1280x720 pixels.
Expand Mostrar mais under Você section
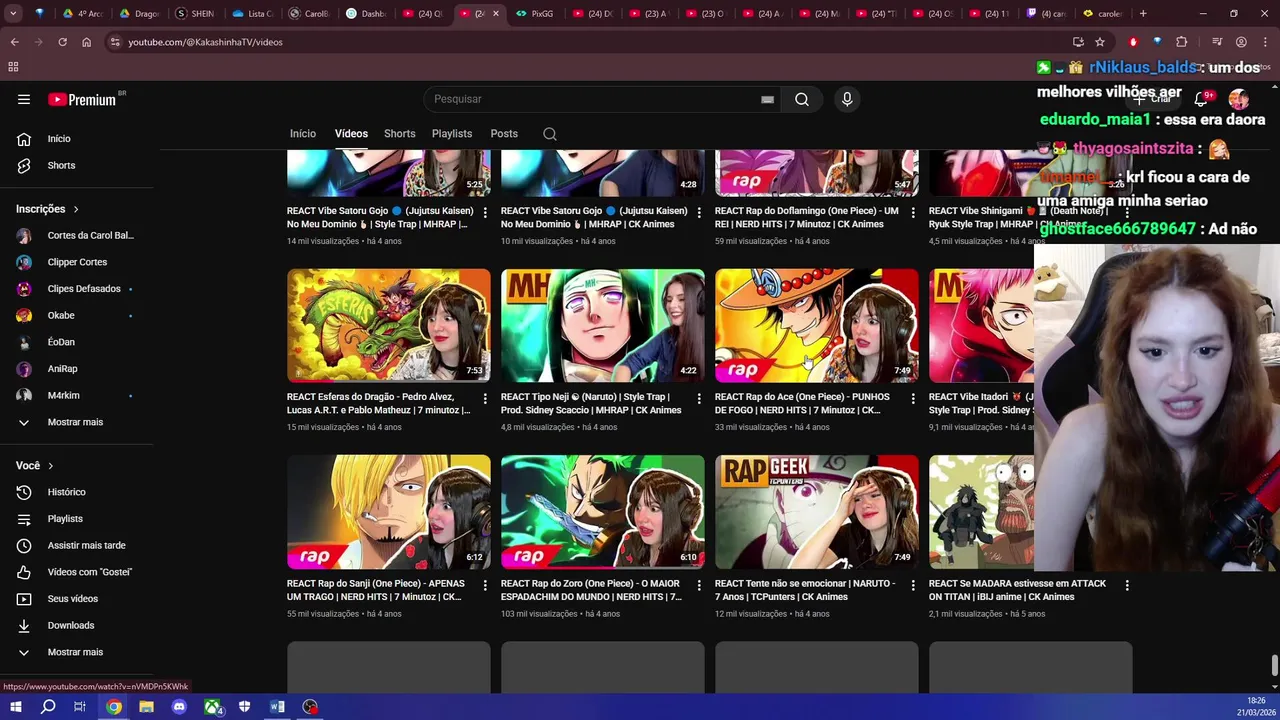click(75, 652)
